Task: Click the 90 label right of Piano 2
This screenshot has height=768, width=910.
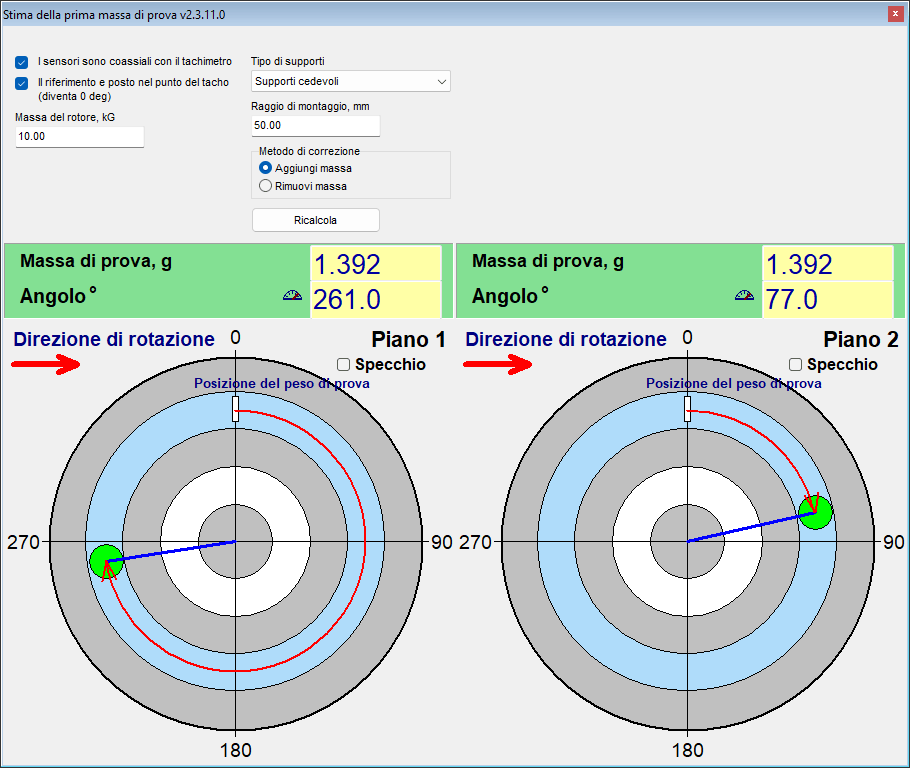Action: (x=893, y=542)
